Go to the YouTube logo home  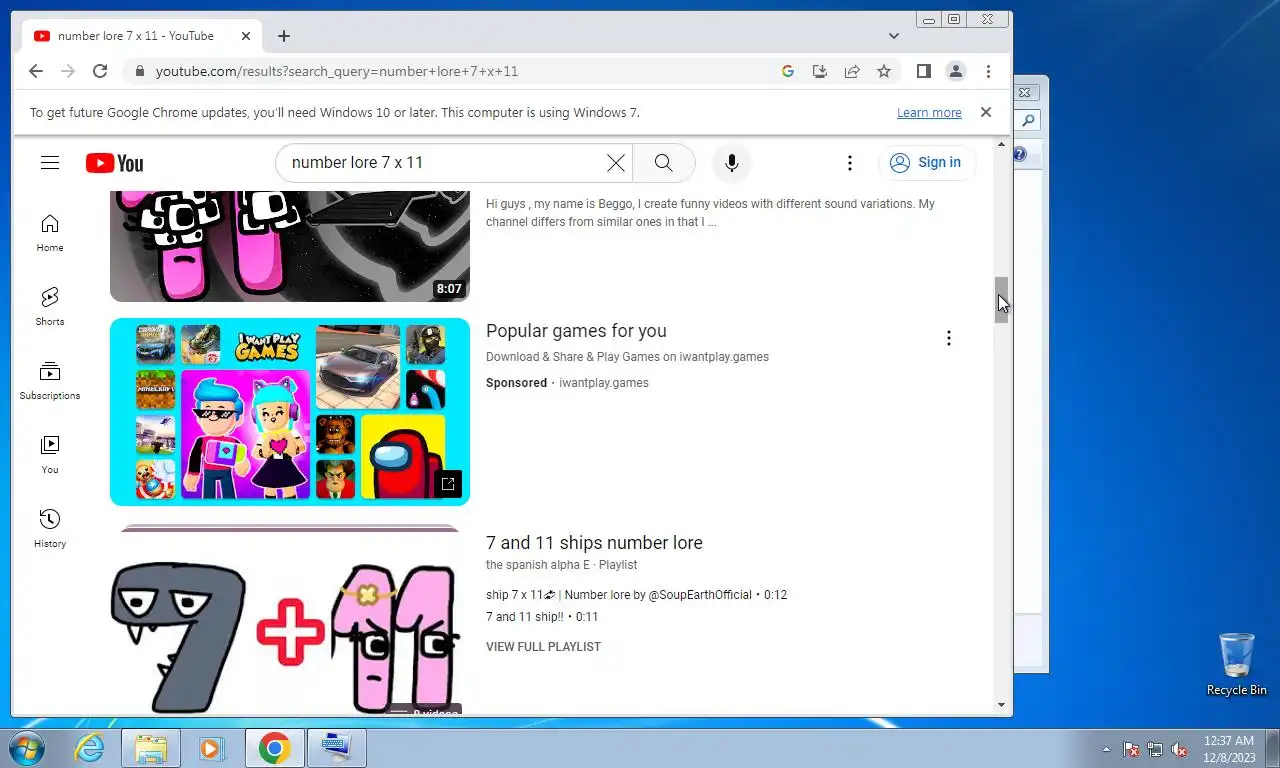click(114, 163)
